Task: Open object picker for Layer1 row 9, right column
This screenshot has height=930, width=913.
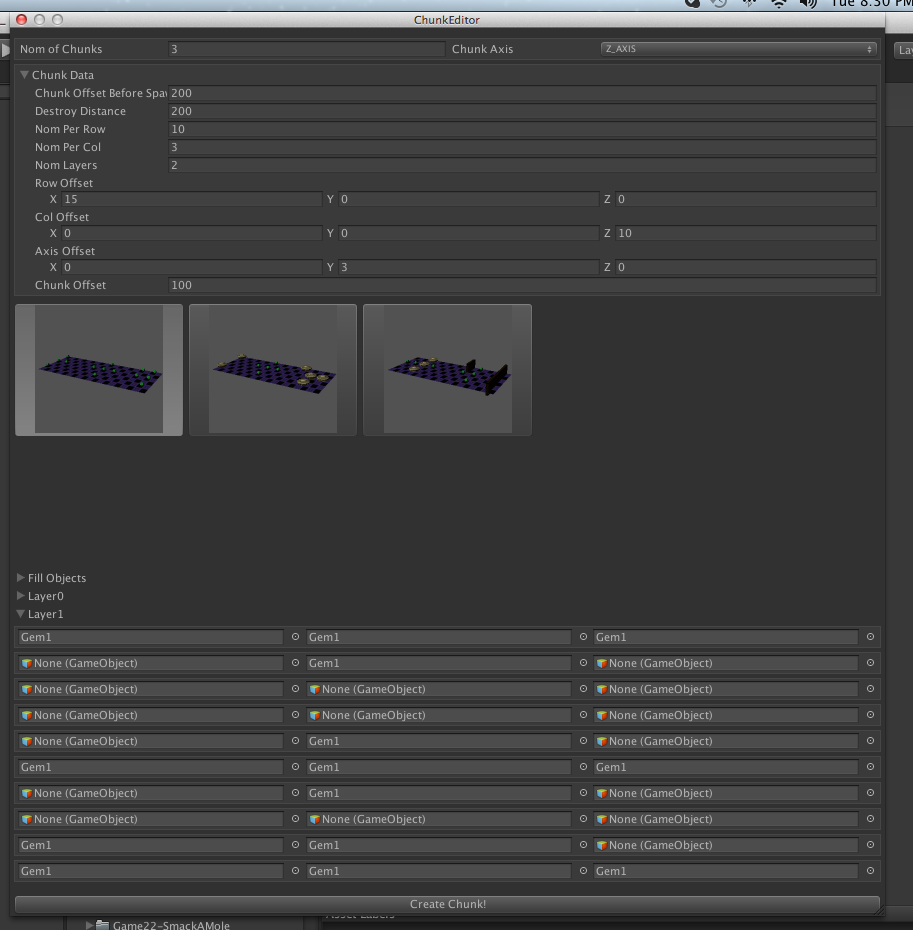Action: (870, 845)
